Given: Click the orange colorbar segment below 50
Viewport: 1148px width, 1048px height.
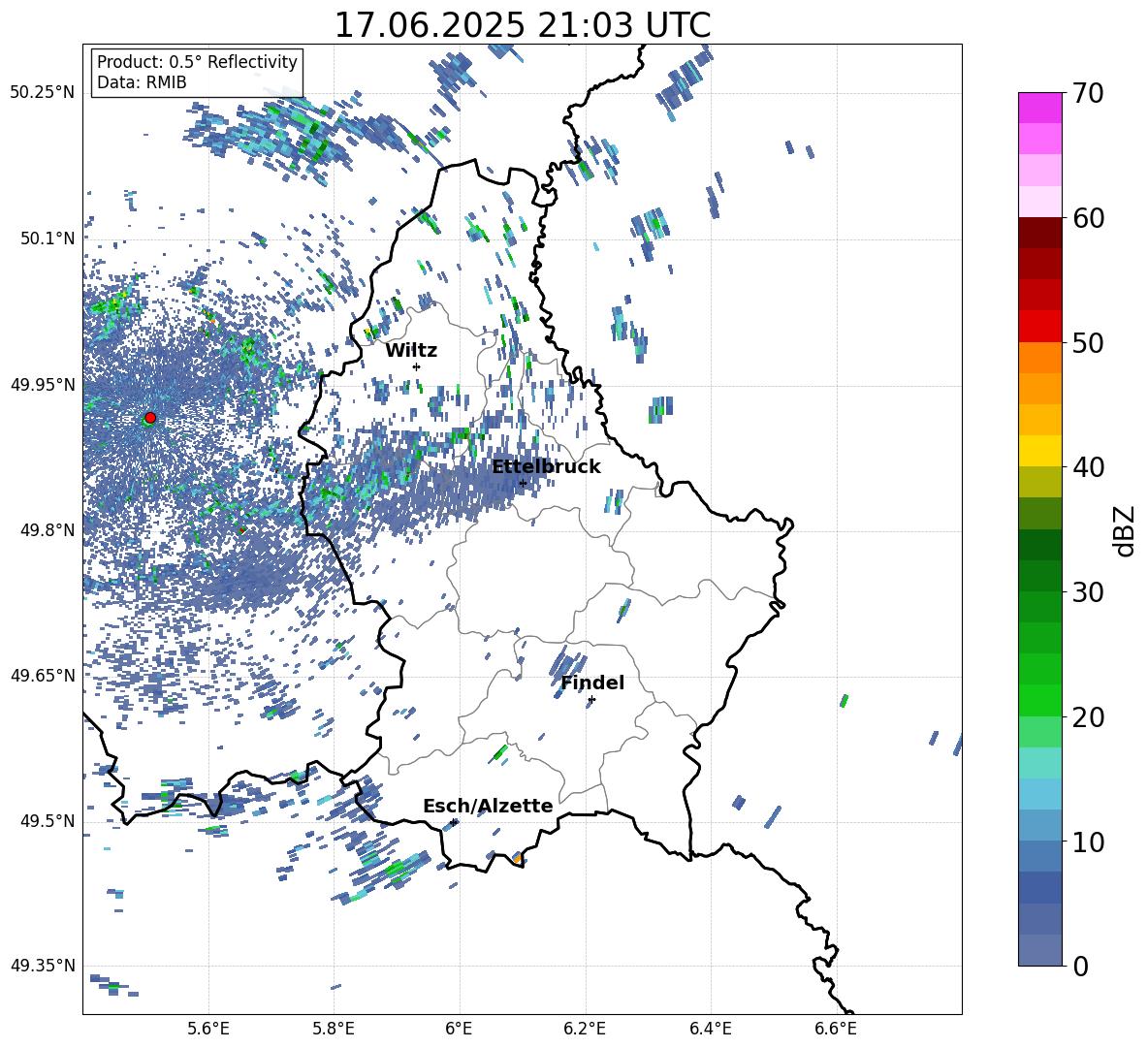Looking at the screenshot, I should coord(1040,357).
